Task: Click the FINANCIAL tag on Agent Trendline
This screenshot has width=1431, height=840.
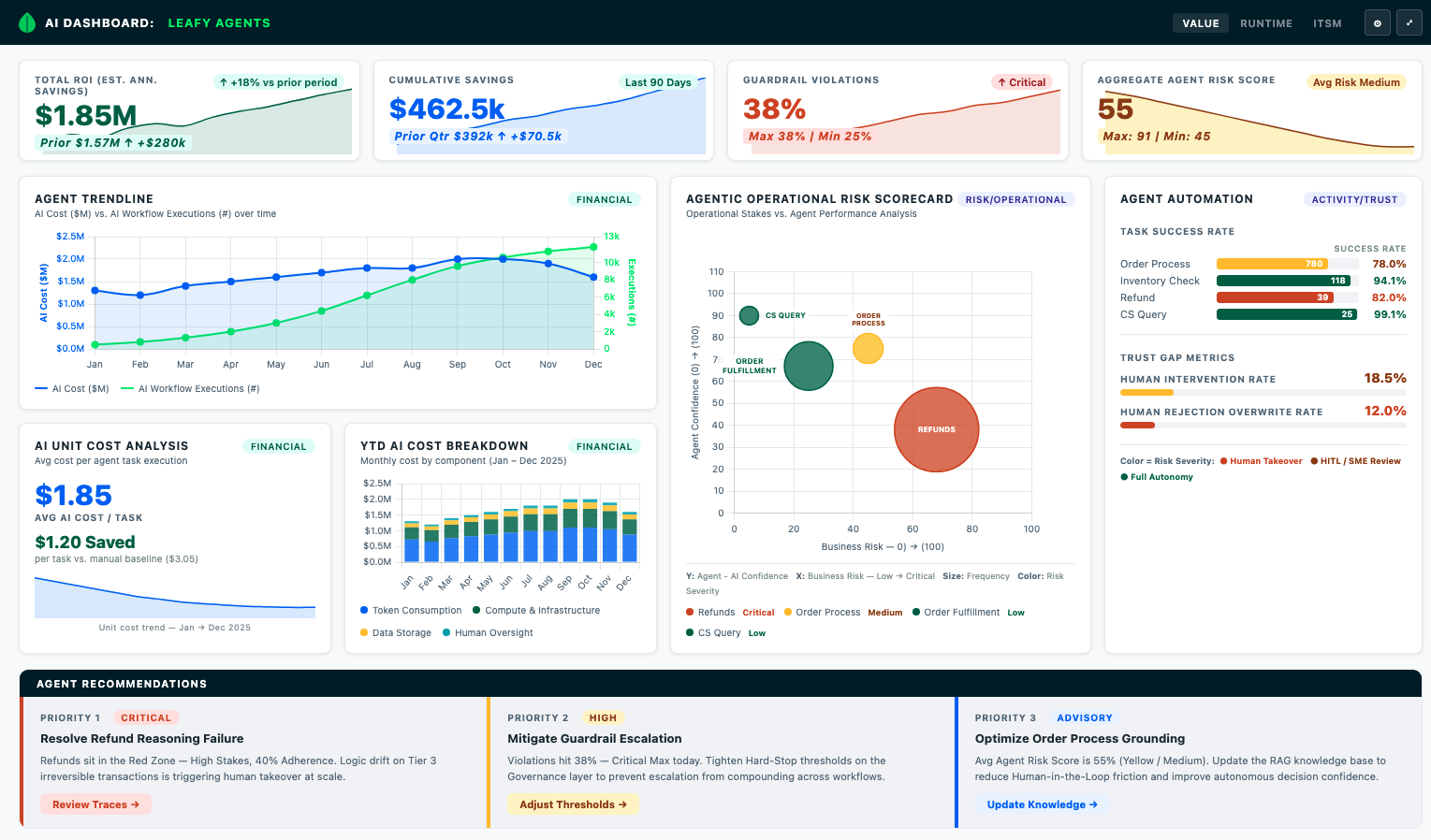Action: (605, 199)
